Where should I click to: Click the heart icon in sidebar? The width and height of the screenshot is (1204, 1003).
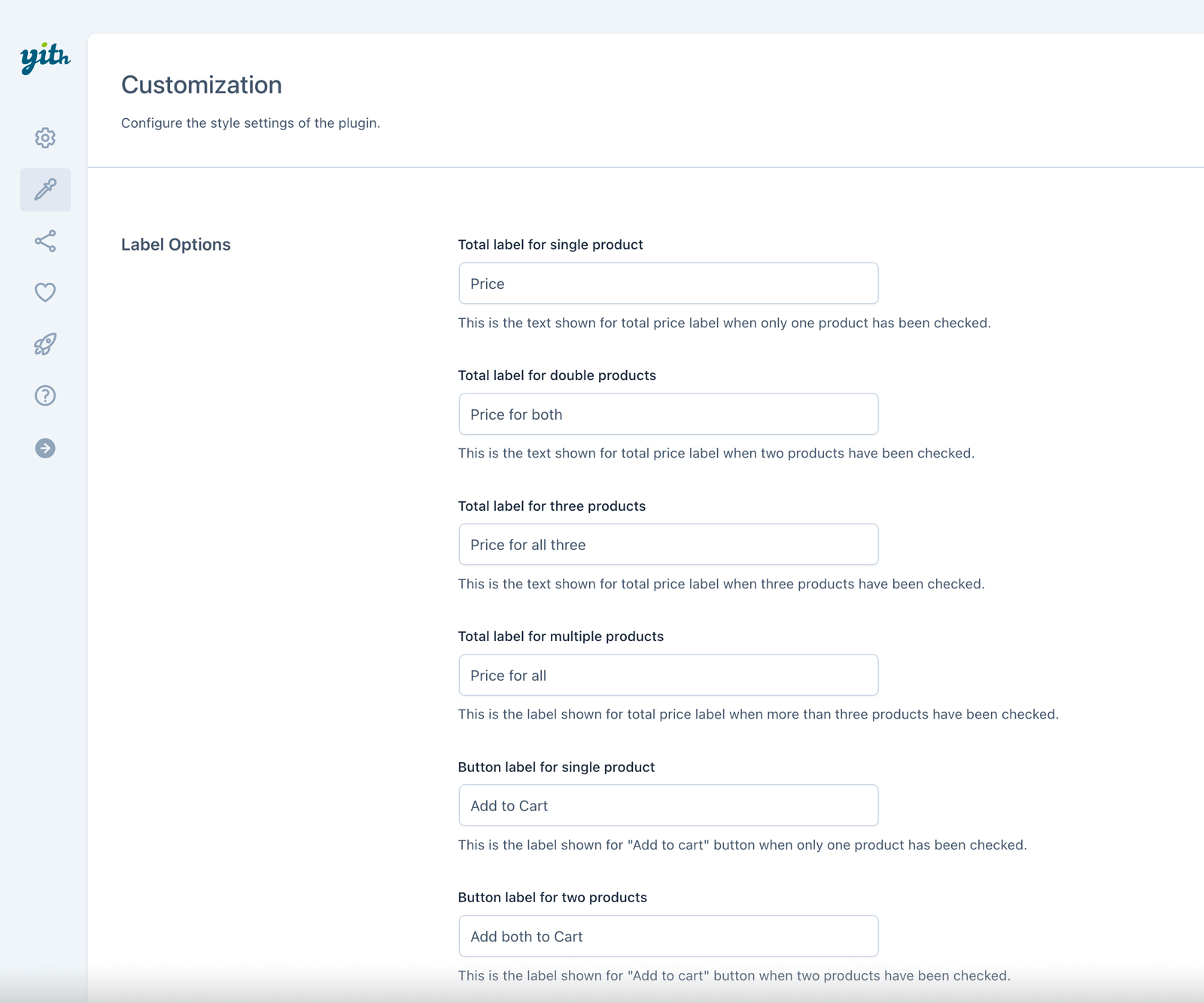point(45,292)
